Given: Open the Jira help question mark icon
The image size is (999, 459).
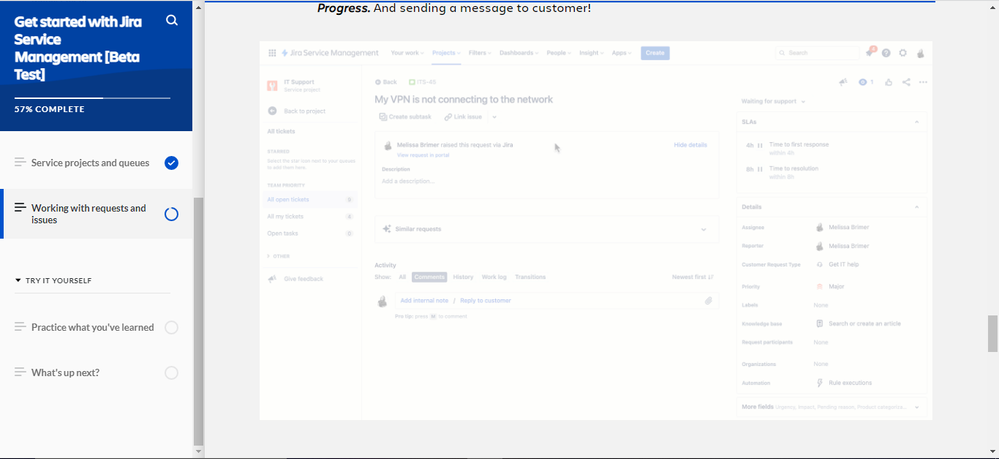Looking at the screenshot, I should (x=886, y=53).
